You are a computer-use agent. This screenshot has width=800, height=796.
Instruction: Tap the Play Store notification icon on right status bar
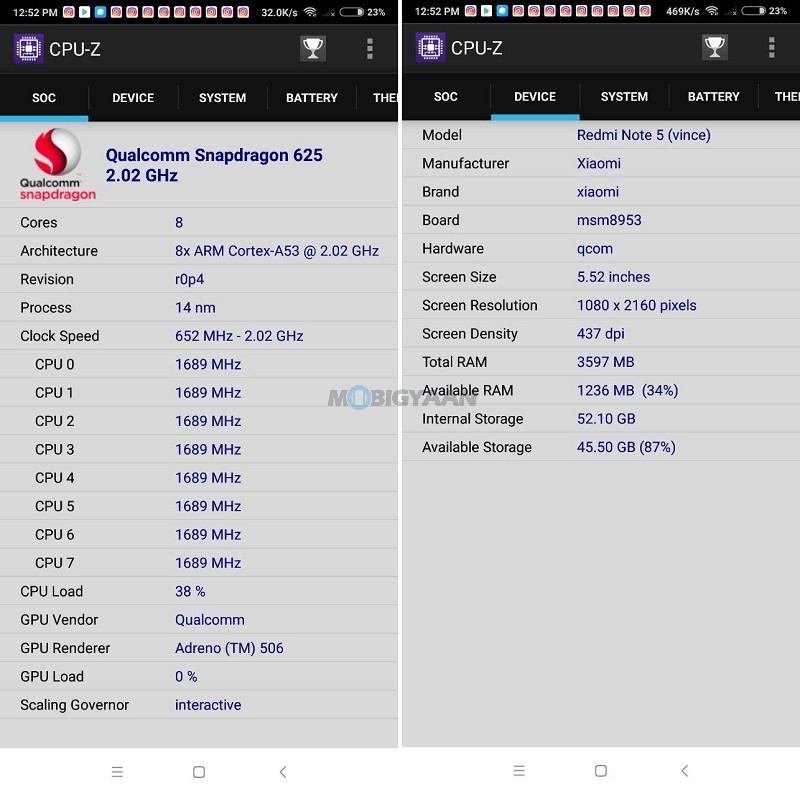pyautogui.click(x=486, y=11)
